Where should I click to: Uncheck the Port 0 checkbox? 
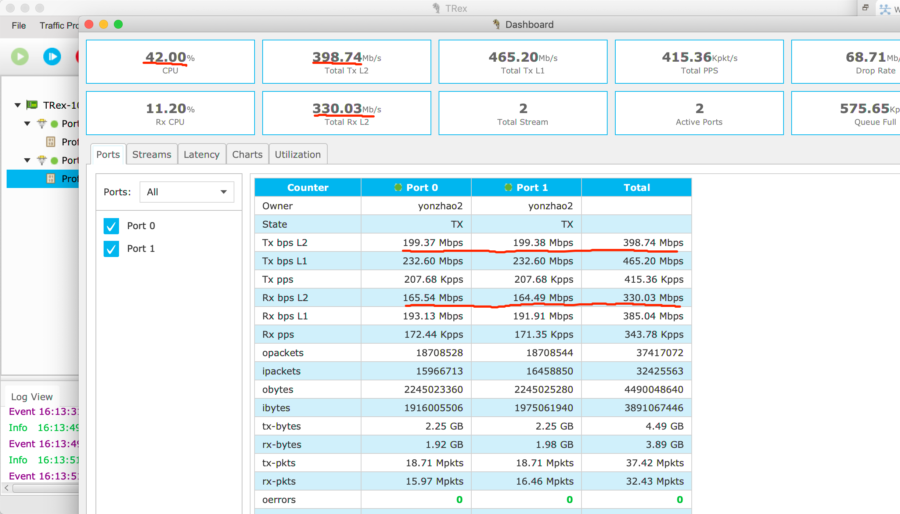[112, 226]
